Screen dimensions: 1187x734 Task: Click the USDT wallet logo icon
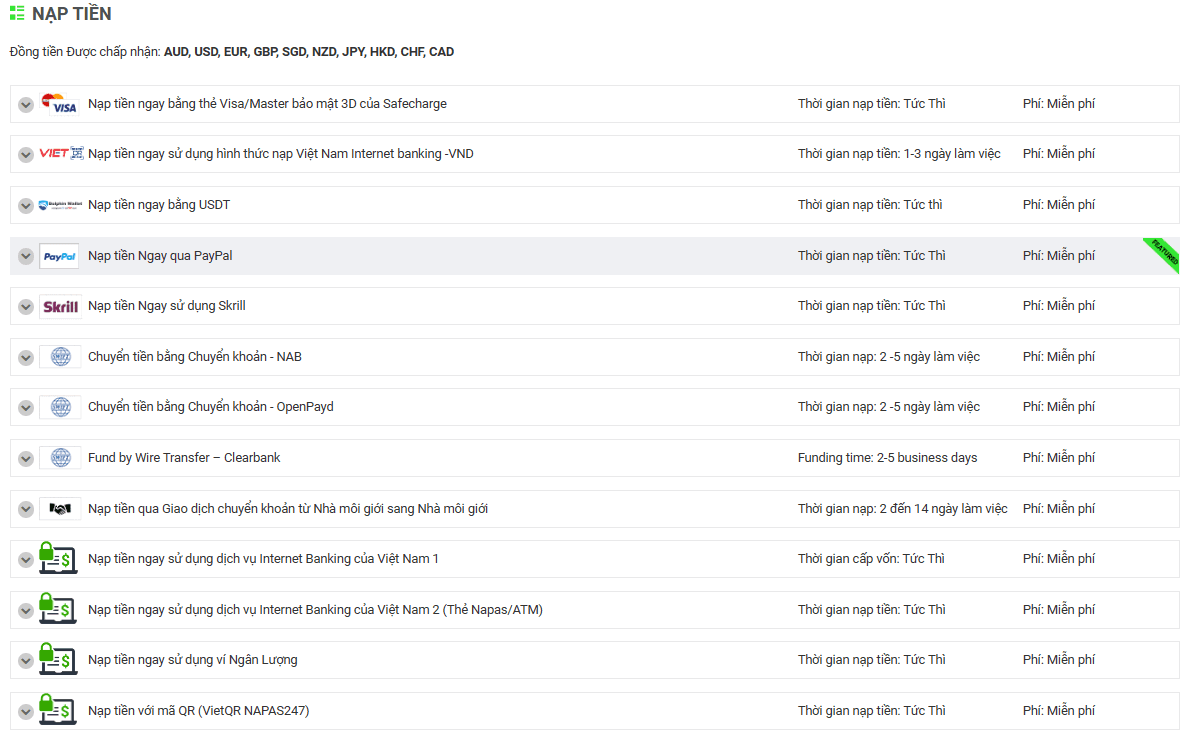(x=60, y=205)
